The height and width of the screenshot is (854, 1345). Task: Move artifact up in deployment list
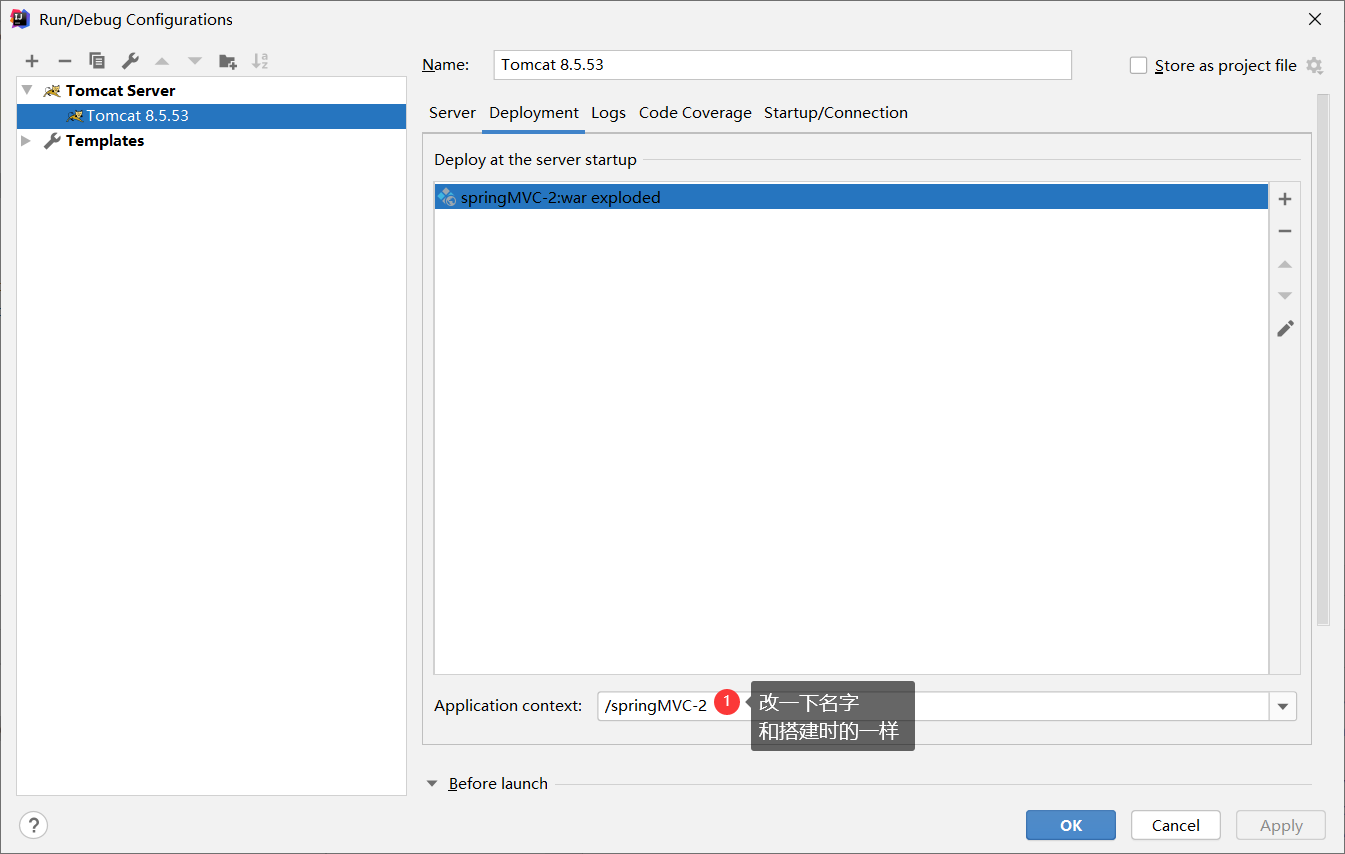pyautogui.click(x=1285, y=264)
